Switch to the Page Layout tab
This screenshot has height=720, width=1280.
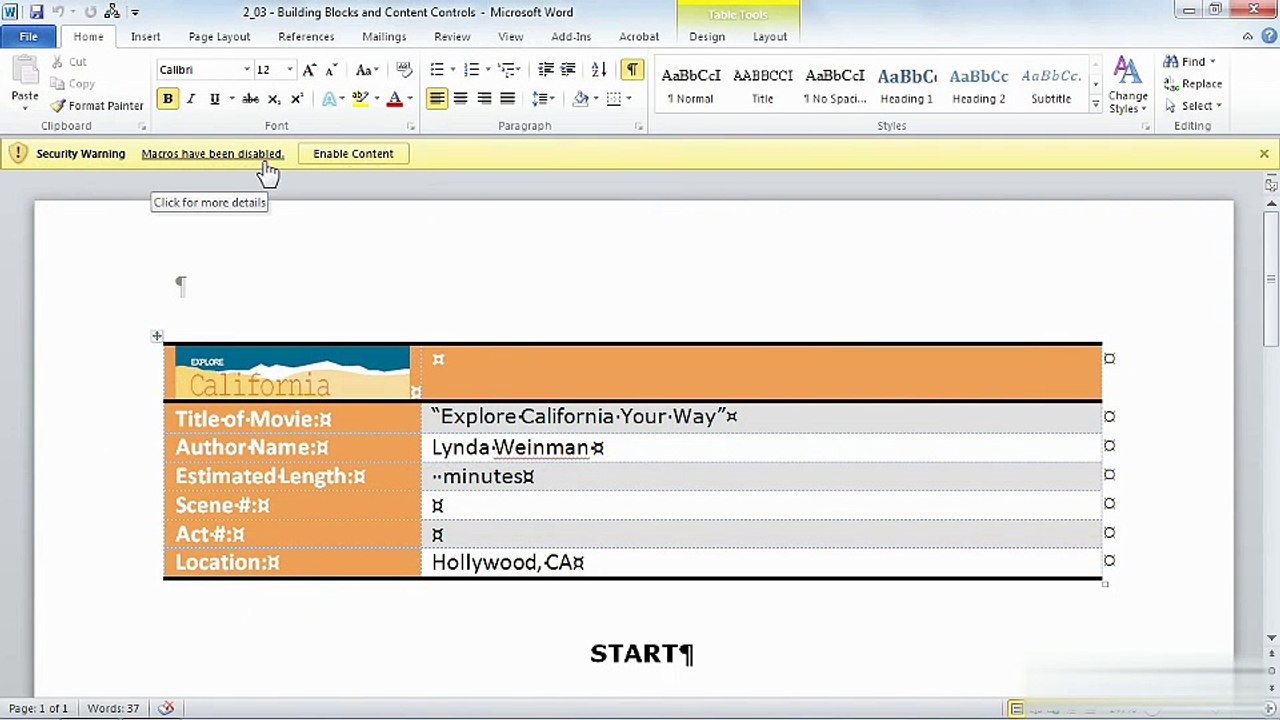tap(219, 36)
